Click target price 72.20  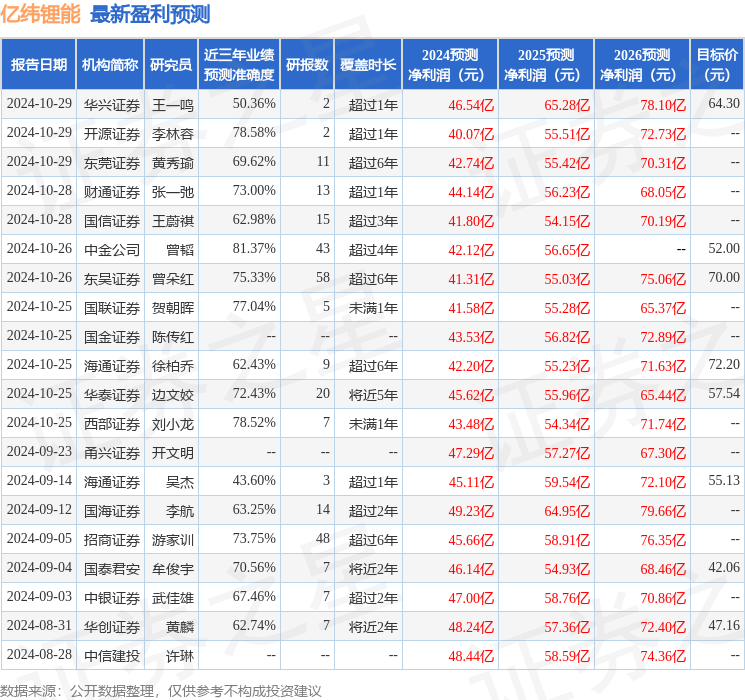[724, 364]
